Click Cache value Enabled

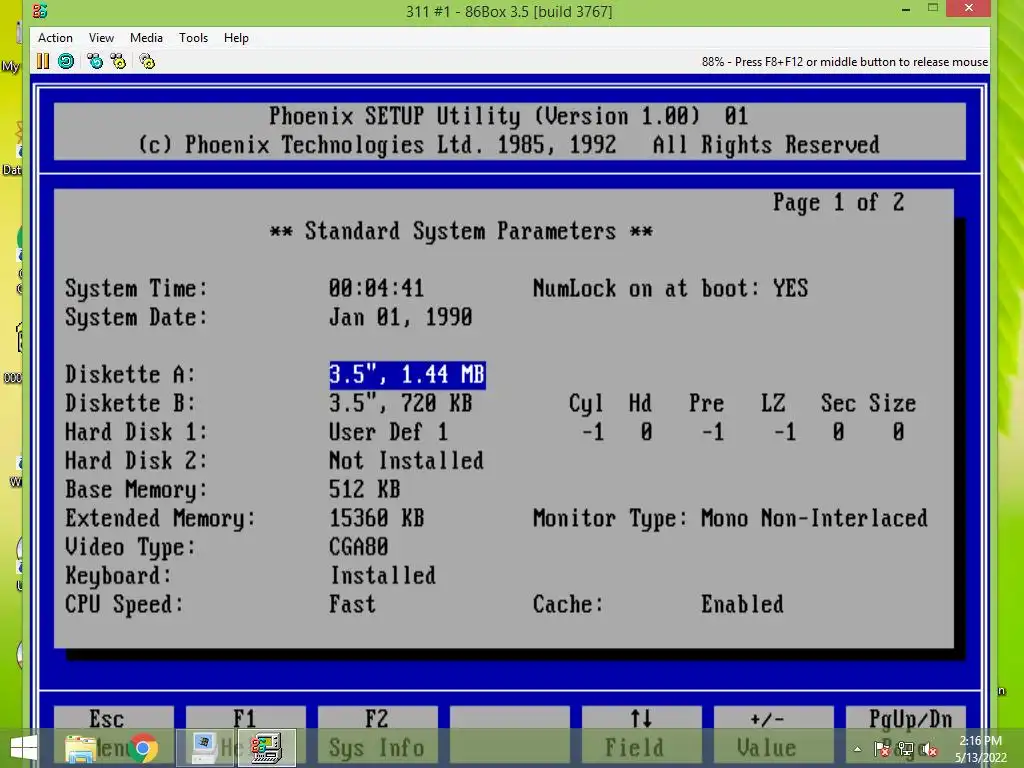tap(742, 605)
